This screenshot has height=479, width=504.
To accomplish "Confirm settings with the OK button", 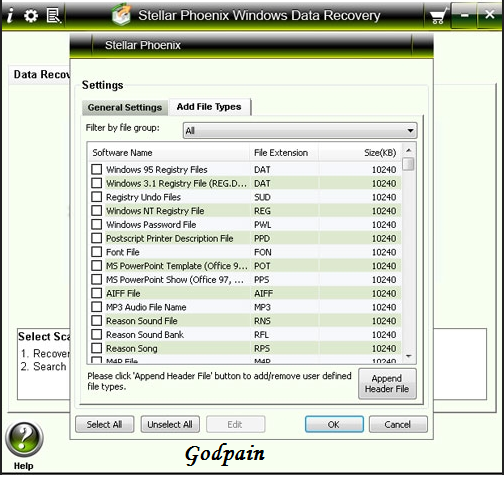I will pos(334,424).
